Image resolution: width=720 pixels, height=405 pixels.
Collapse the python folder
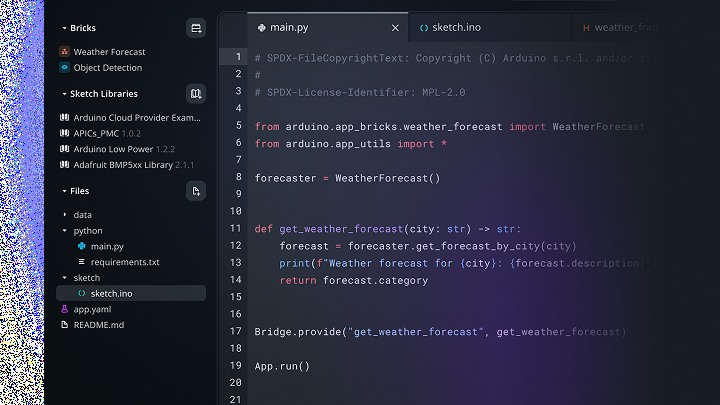point(64,231)
